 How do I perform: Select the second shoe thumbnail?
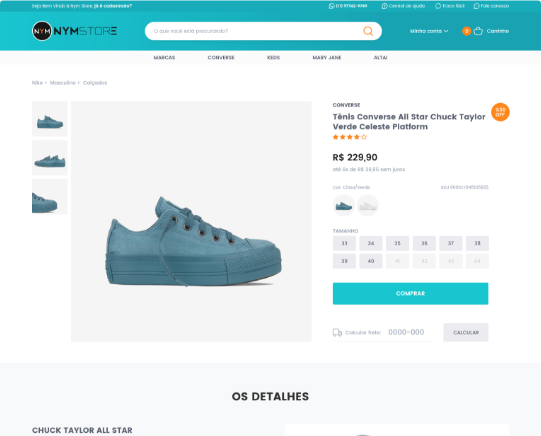coord(50,158)
